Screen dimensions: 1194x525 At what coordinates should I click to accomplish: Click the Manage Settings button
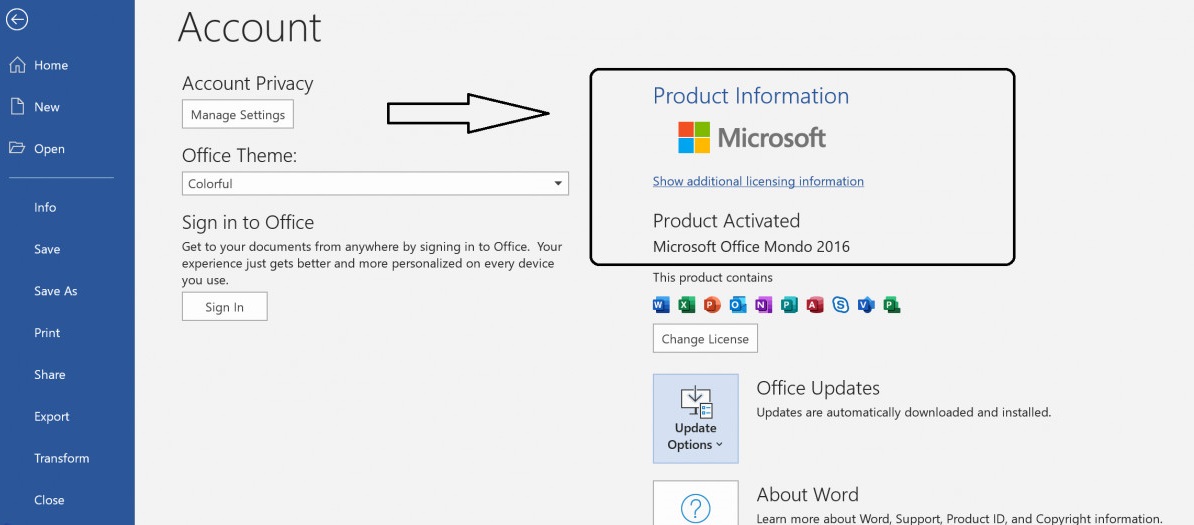(x=238, y=114)
